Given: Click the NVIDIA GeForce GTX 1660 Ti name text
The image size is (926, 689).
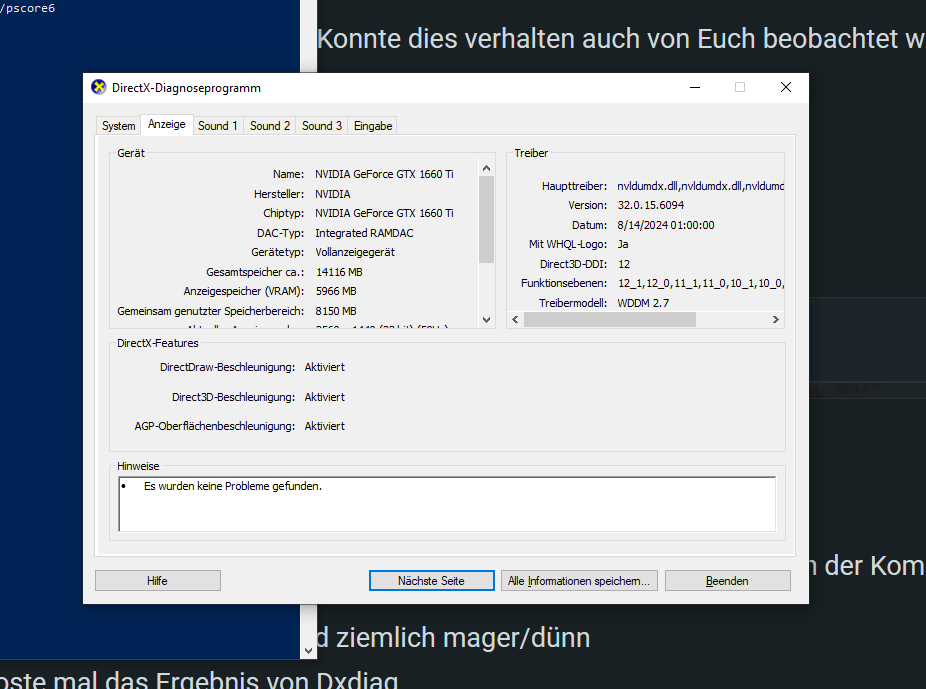Looking at the screenshot, I should pyautogui.click(x=384, y=174).
